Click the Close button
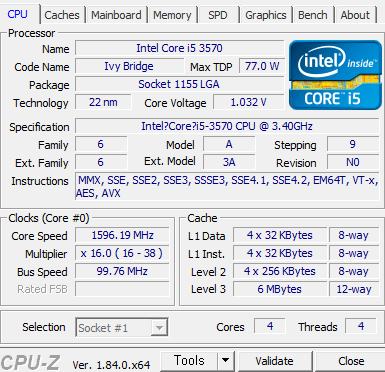 click(350, 361)
